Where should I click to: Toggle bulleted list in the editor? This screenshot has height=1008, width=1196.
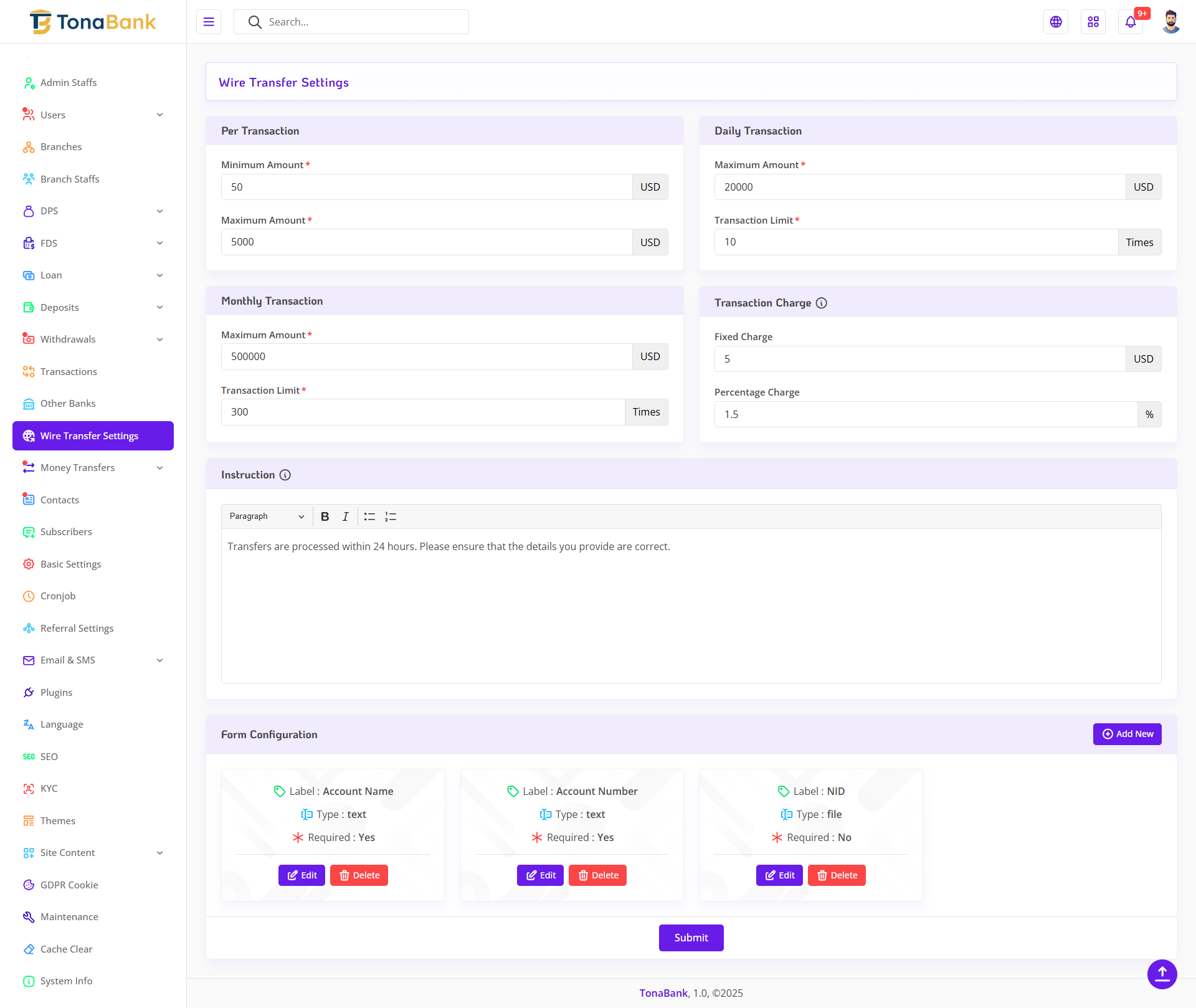tap(369, 516)
